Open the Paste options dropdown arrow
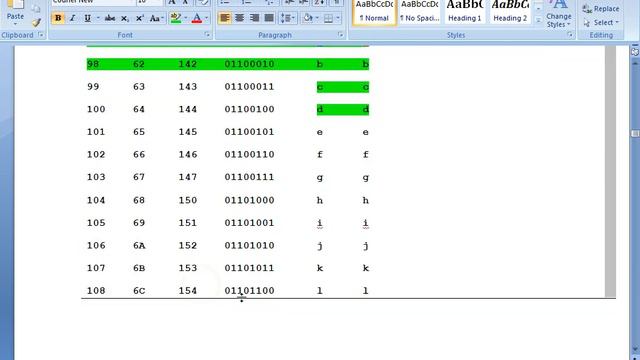This screenshot has width=640, height=360. [x=15, y=24]
